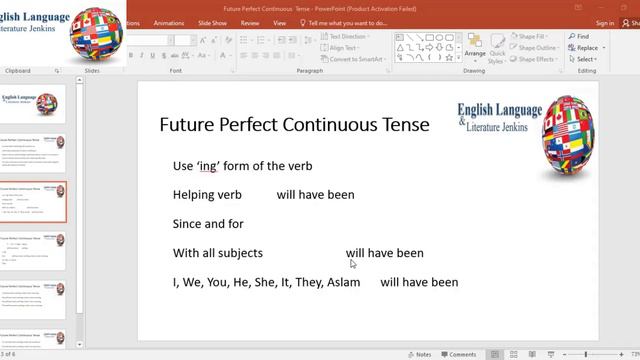
Task: Justify text in Paragraph group
Action: 277,56
